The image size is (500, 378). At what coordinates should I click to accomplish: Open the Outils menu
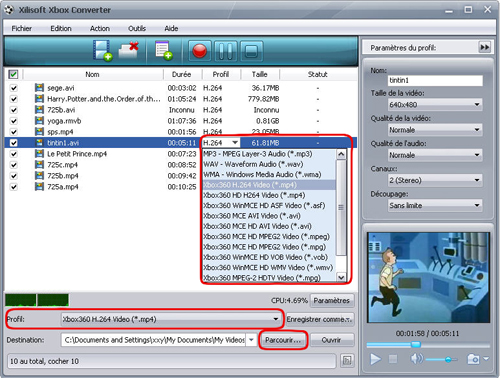coord(137,28)
